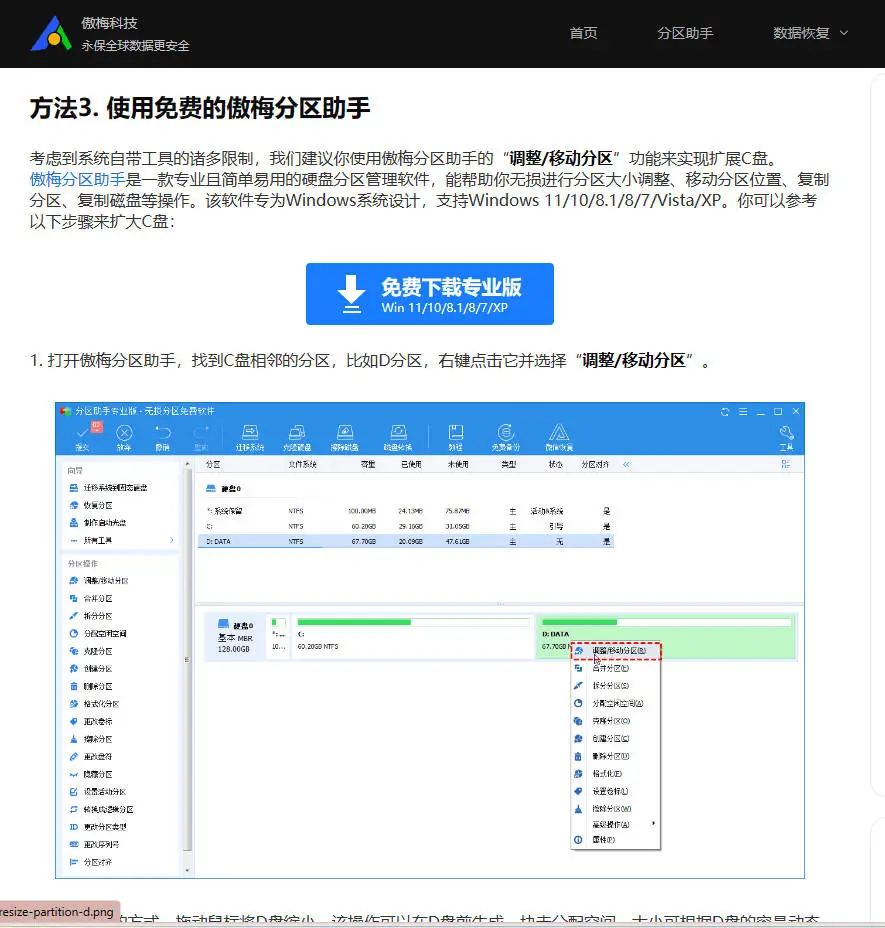Click the Clone Disk toolbar icon
Image resolution: width=885 pixels, height=928 pixels.
297,437
